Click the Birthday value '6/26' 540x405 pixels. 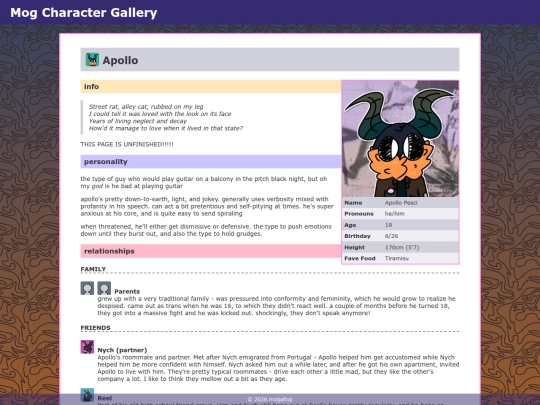[x=391, y=236]
